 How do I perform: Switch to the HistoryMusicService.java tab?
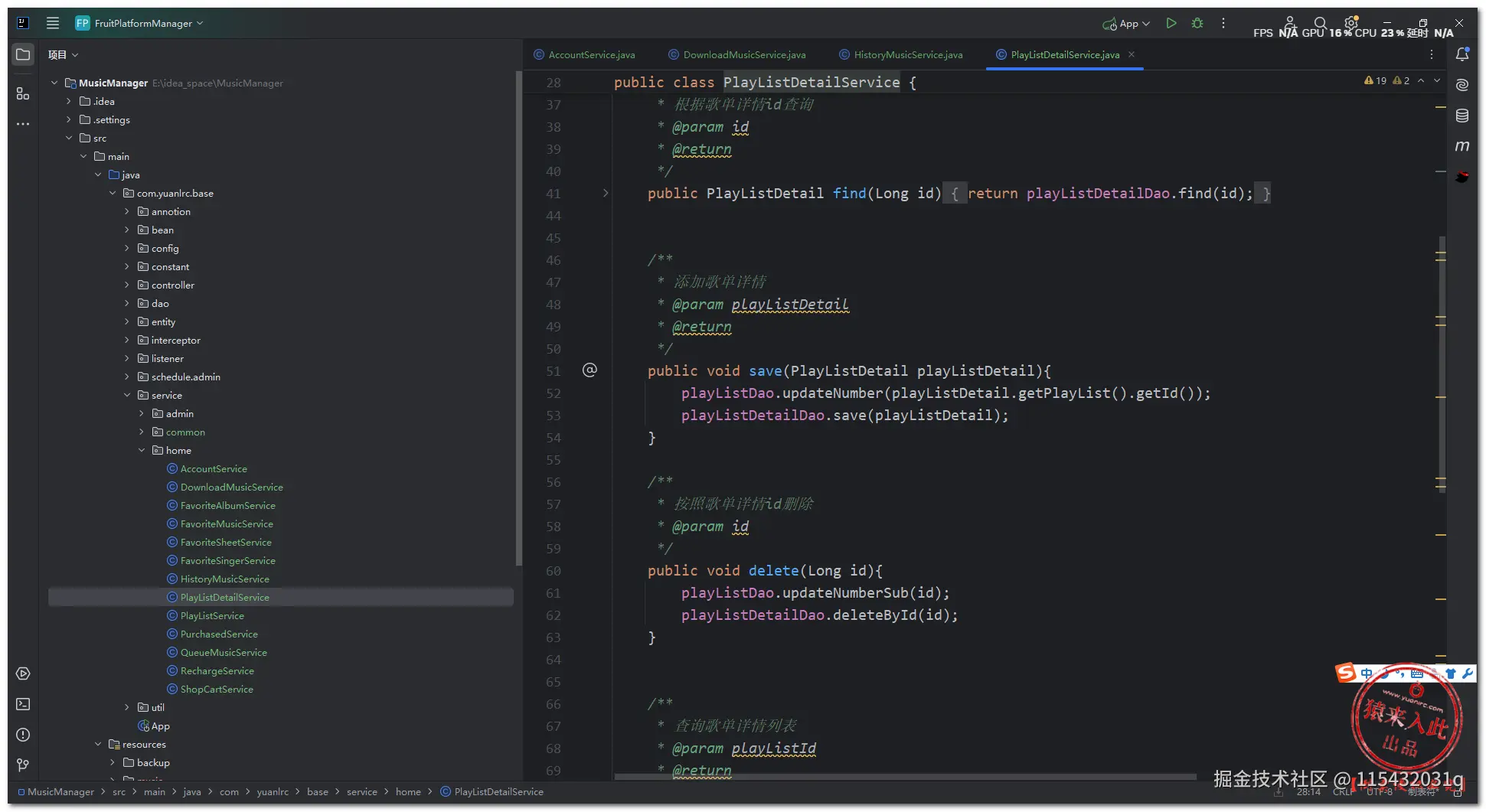click(x=901, y=55)
